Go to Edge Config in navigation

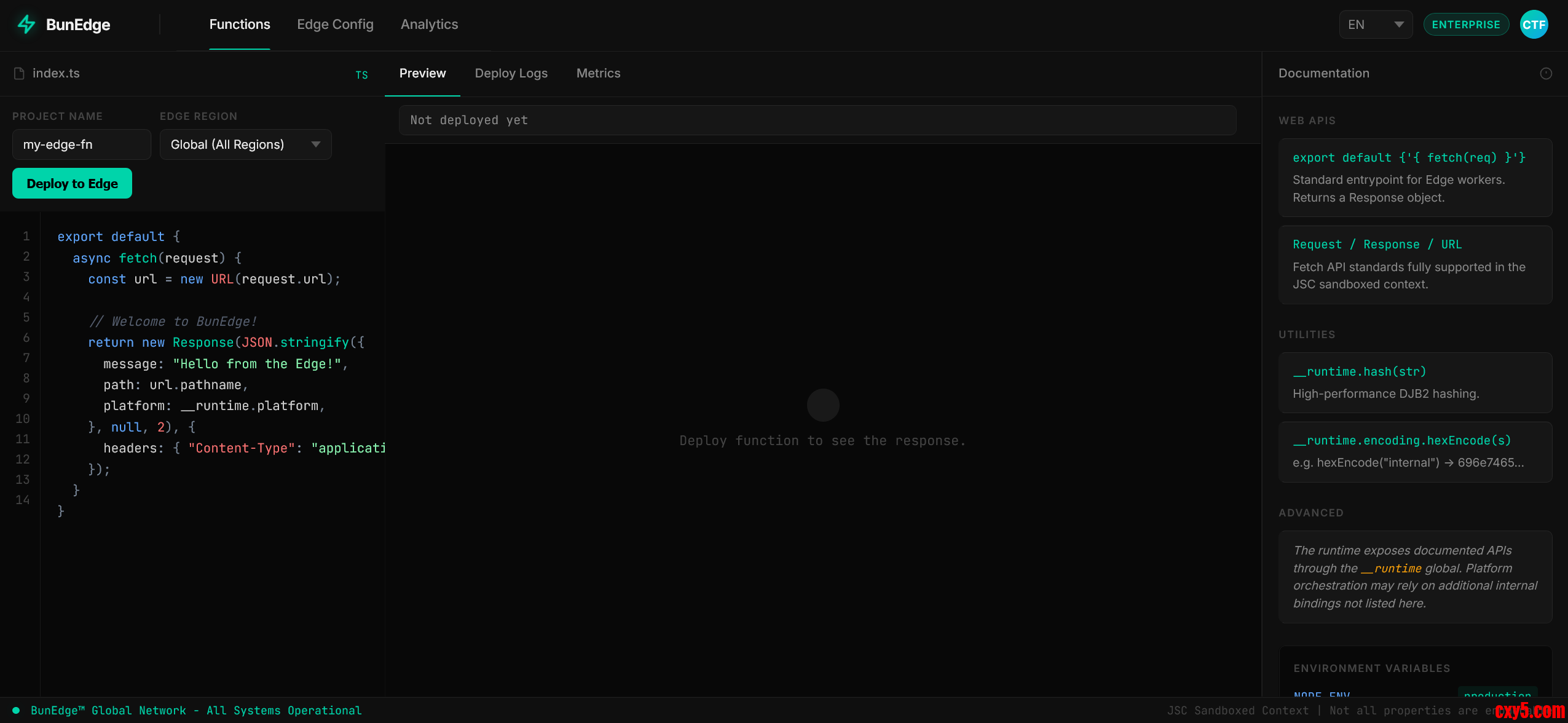[x=335, y=25]
